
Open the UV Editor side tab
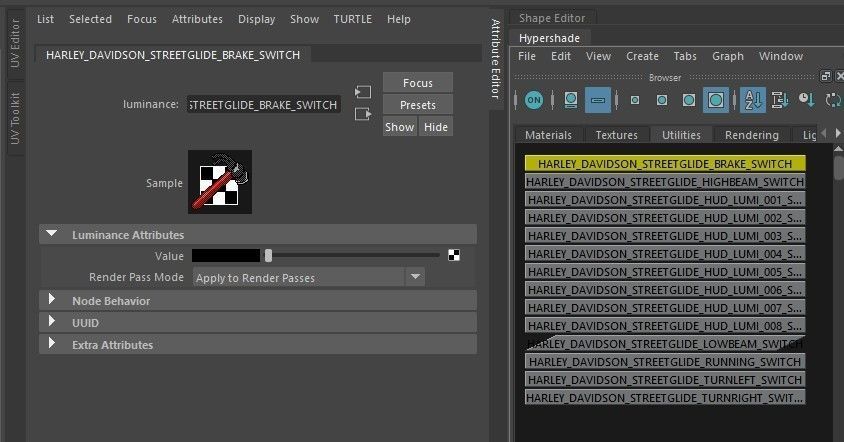point(15,44)
